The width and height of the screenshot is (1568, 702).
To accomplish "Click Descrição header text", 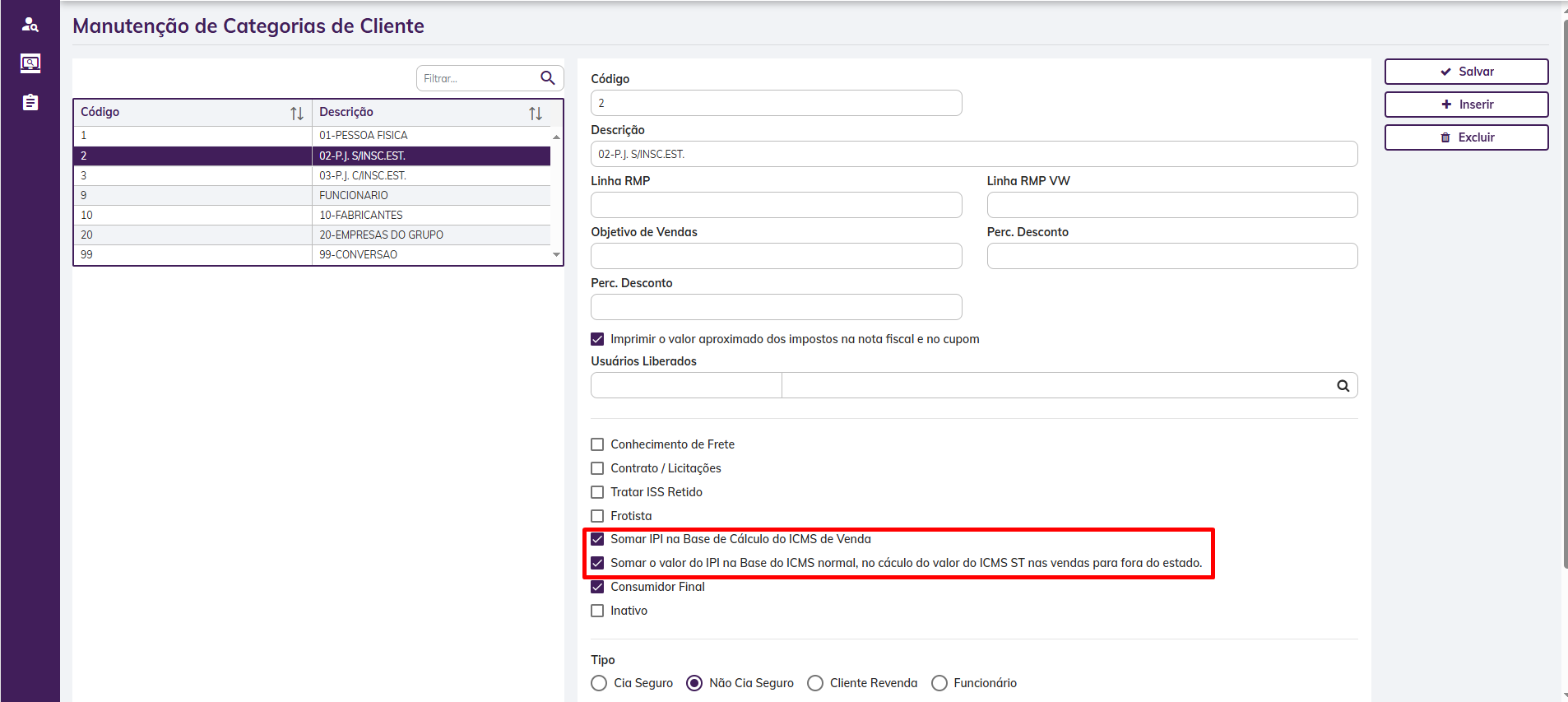I will click(x=346, y=112).
